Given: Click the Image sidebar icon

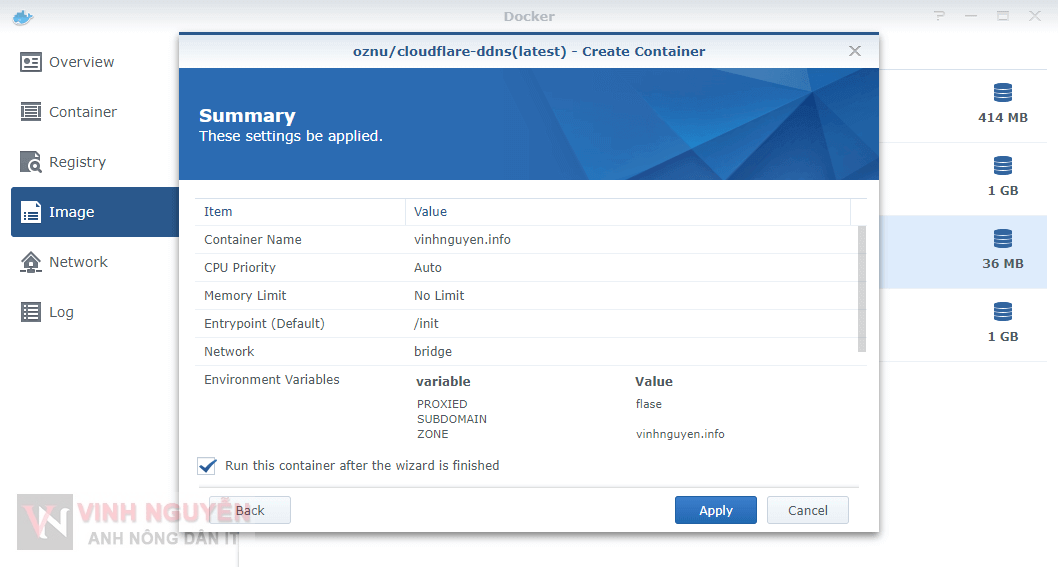Looking at the screenshot, I should point(30,212).
